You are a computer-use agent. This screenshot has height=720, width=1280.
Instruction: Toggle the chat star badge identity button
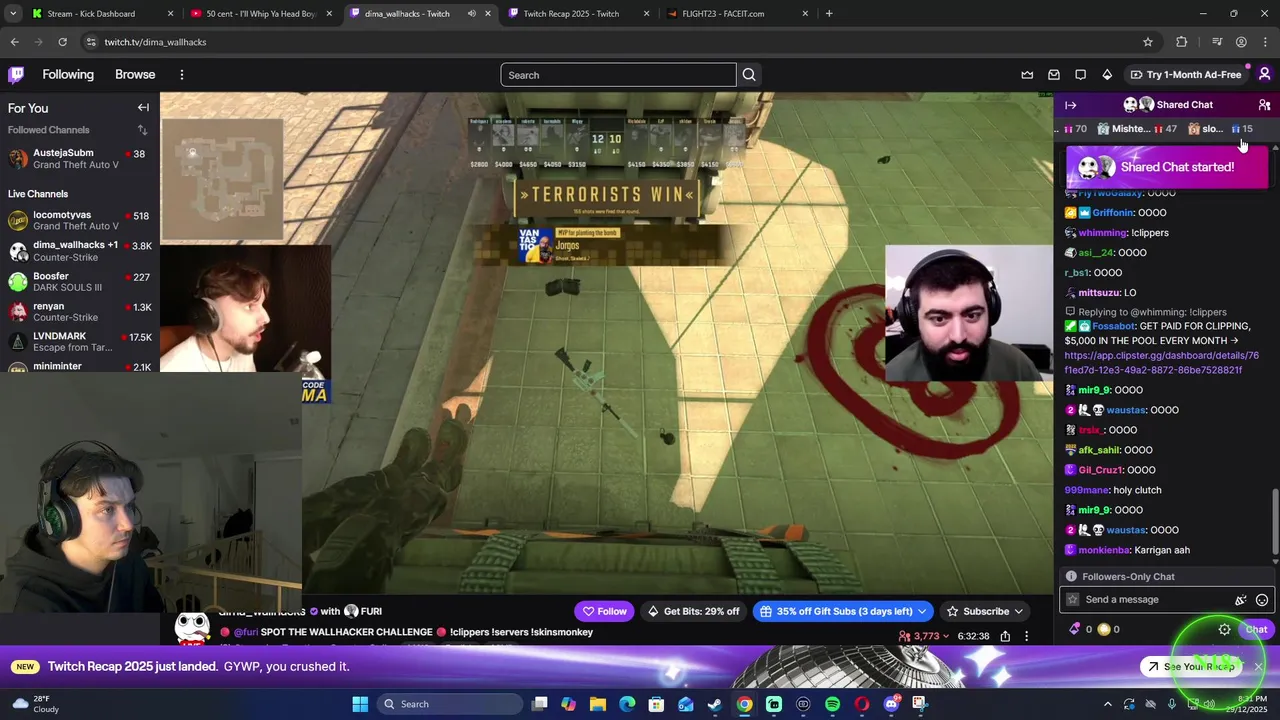click(x=1073, y=600)
